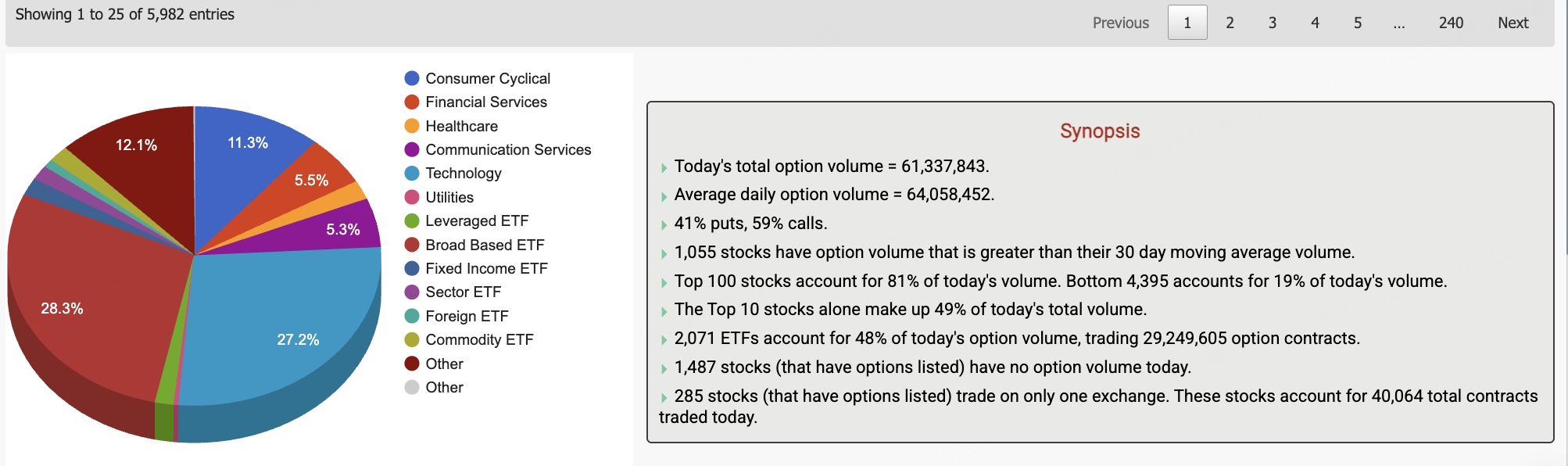Select page 5 in pagination
The image size is (1568, 466).
(1358, 23)
